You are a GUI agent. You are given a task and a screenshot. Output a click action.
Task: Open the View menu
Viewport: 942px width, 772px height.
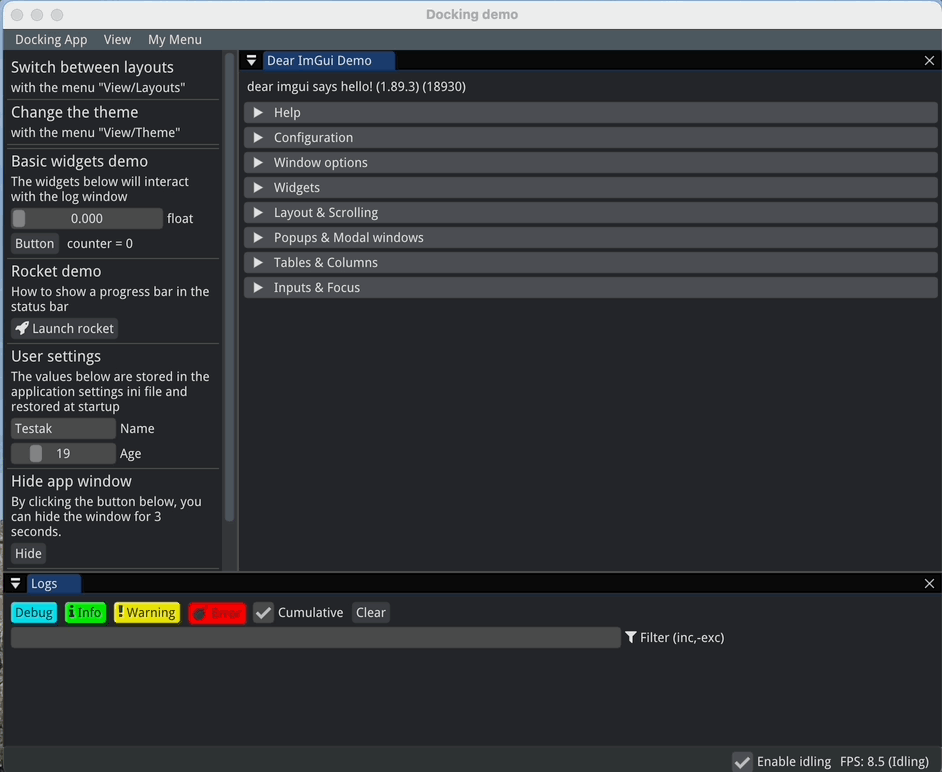[117, 40]
